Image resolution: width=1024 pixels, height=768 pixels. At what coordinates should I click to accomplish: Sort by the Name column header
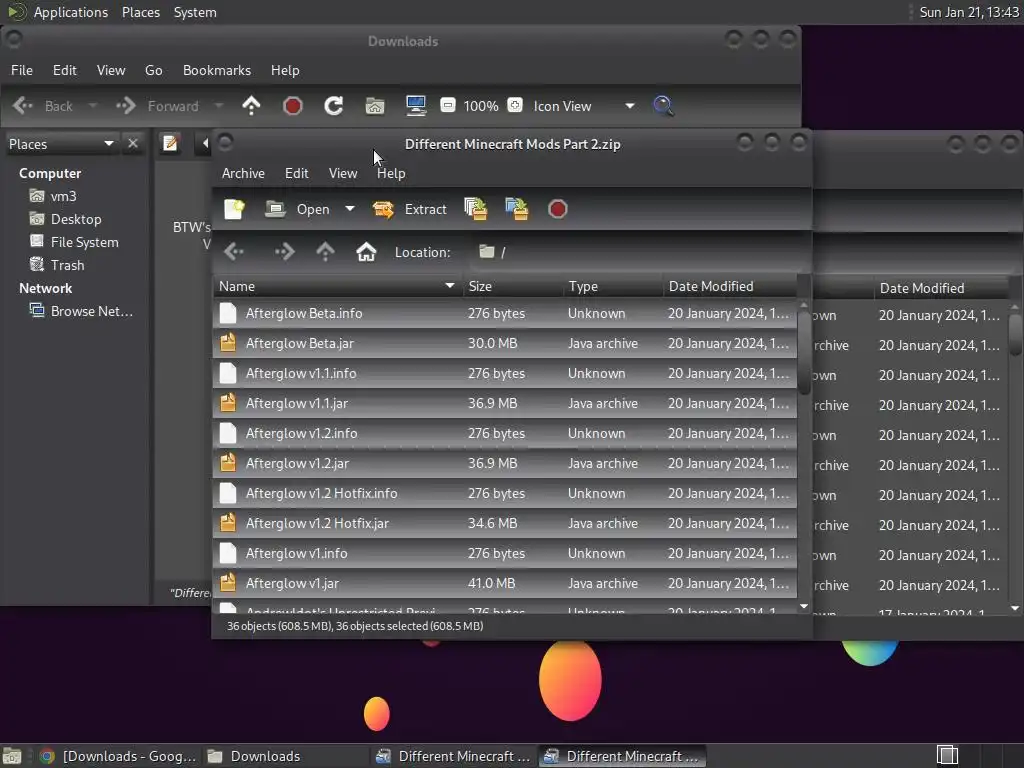tap(337, 286)
